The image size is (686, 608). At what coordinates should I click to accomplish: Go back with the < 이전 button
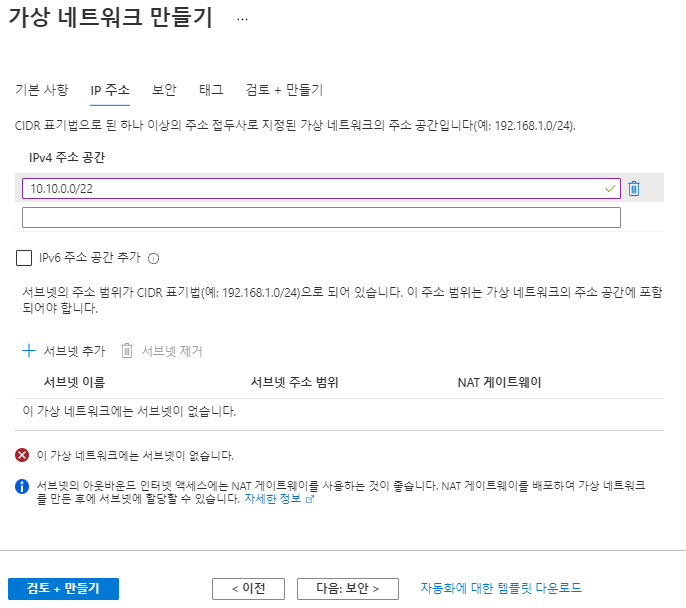click(x=248, y=588)
